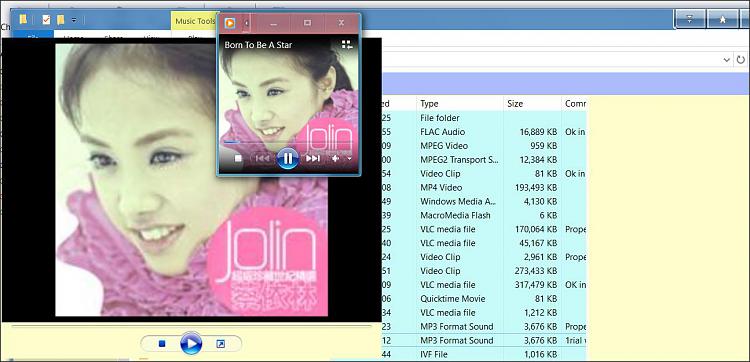750x362 pixels.
Task: Select the MPEG Video 959 KB row
Action: pyautogui.click(x=484, y=145)
